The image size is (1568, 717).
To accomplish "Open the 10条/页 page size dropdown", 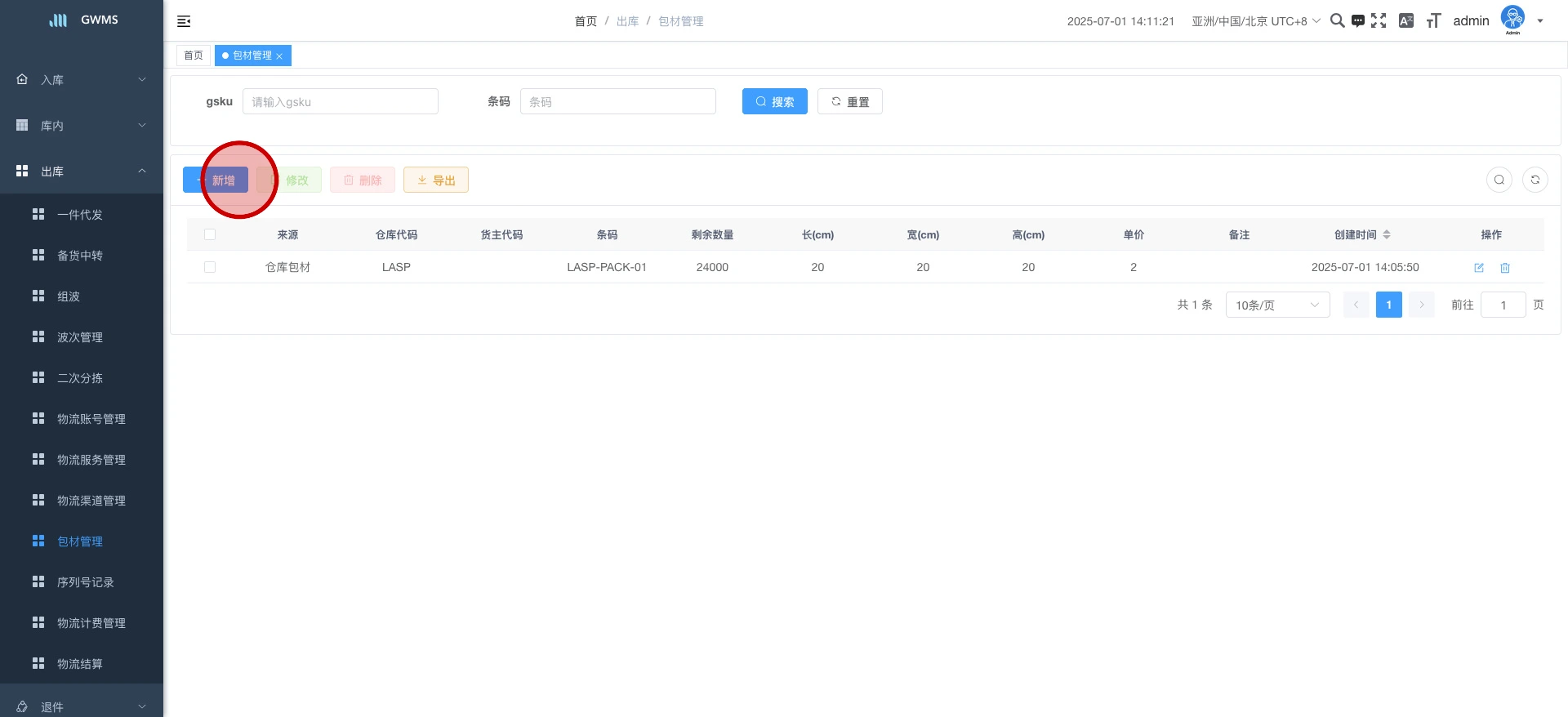I will click(x=1277, y=305).
